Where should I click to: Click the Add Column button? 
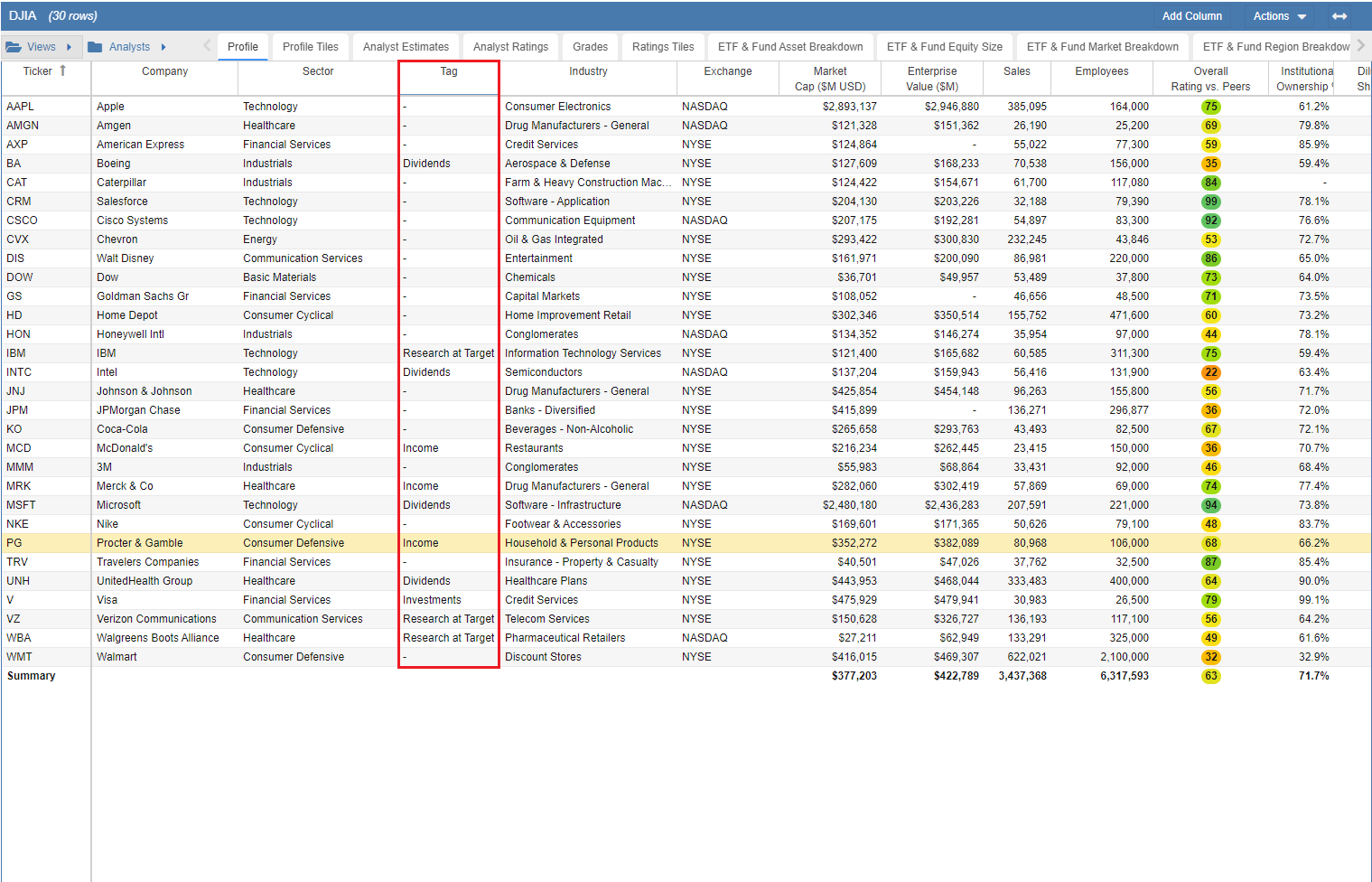click(x=1191, y=16)
